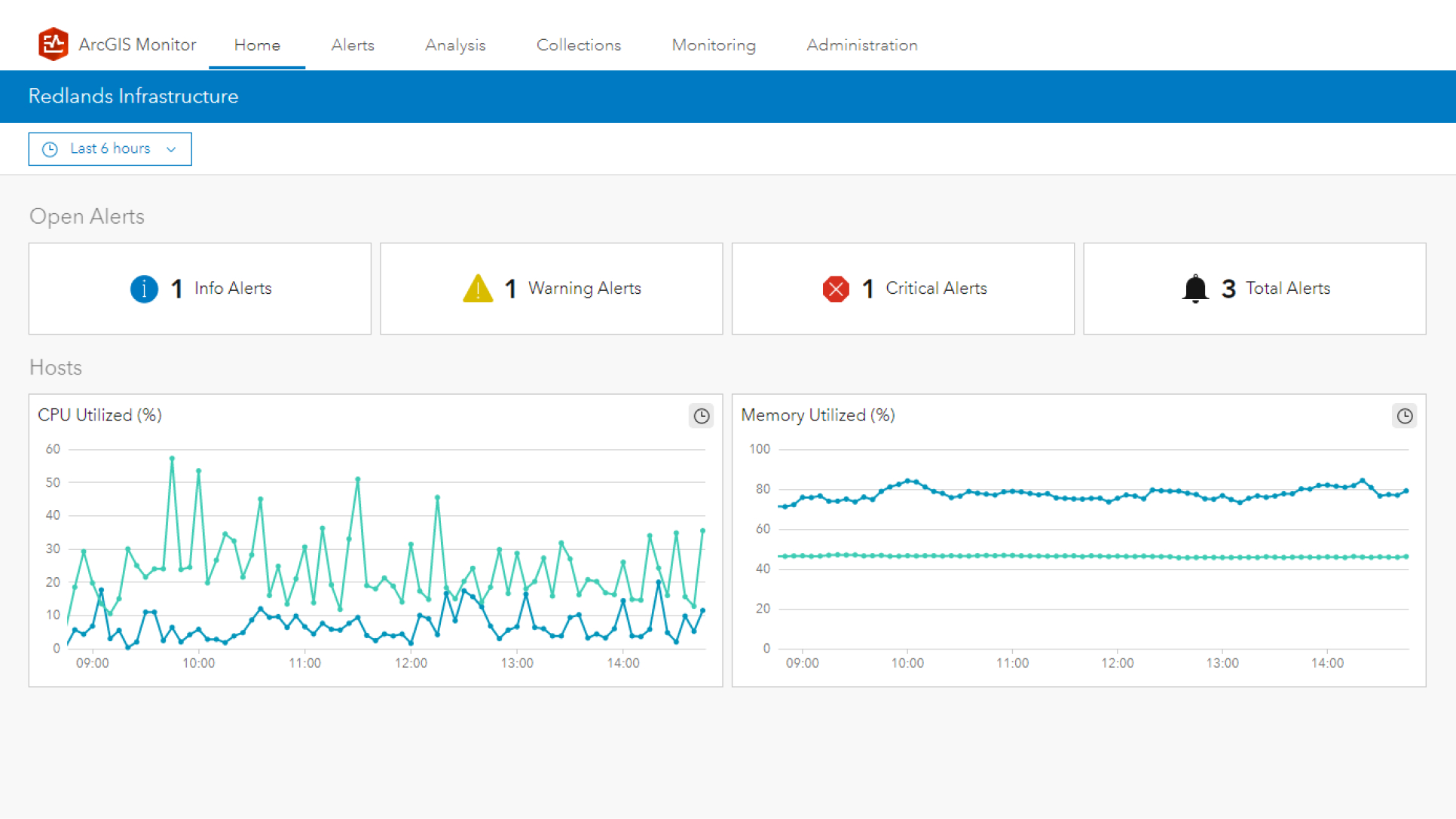The height and width of the screenshot is (819, 1456).
Task: Toggle the Monitoring navigation section
Action: pyautogui.click(x=713, y=45)
